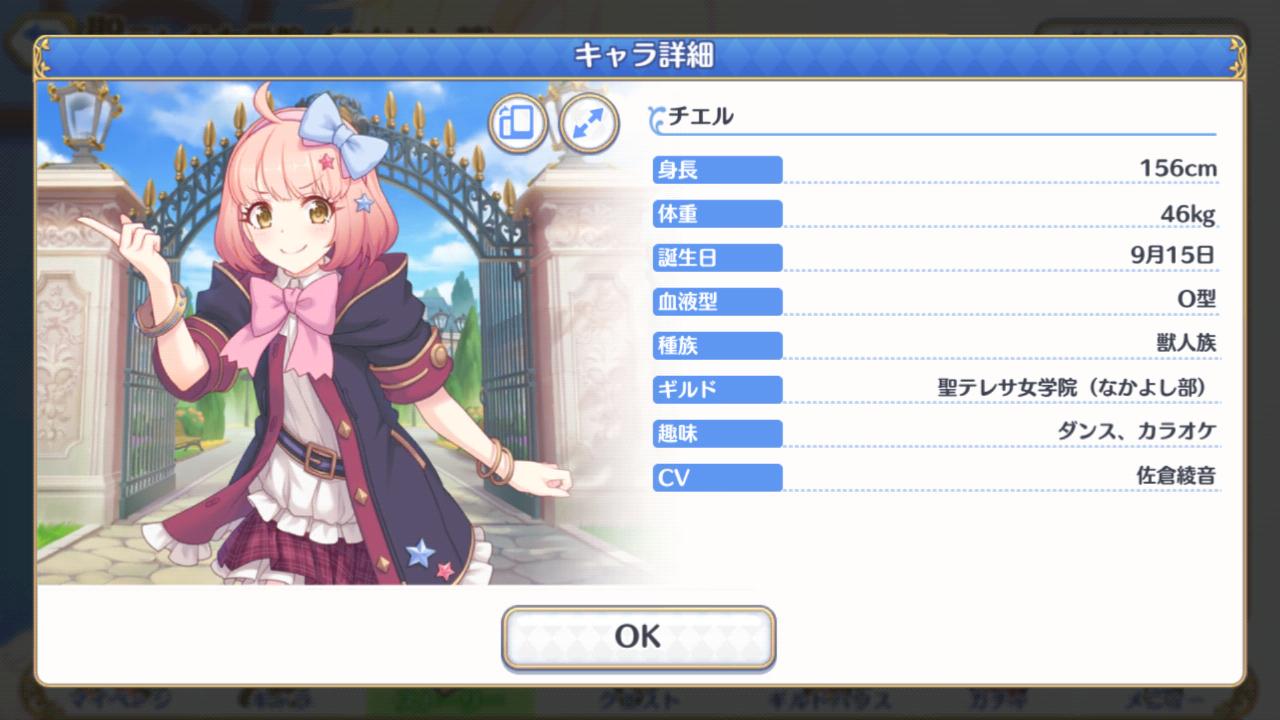The width and height of the screenshot is (1280, 720).
Task: Click the 156cm height value
Action: (x=1178, y=168)
